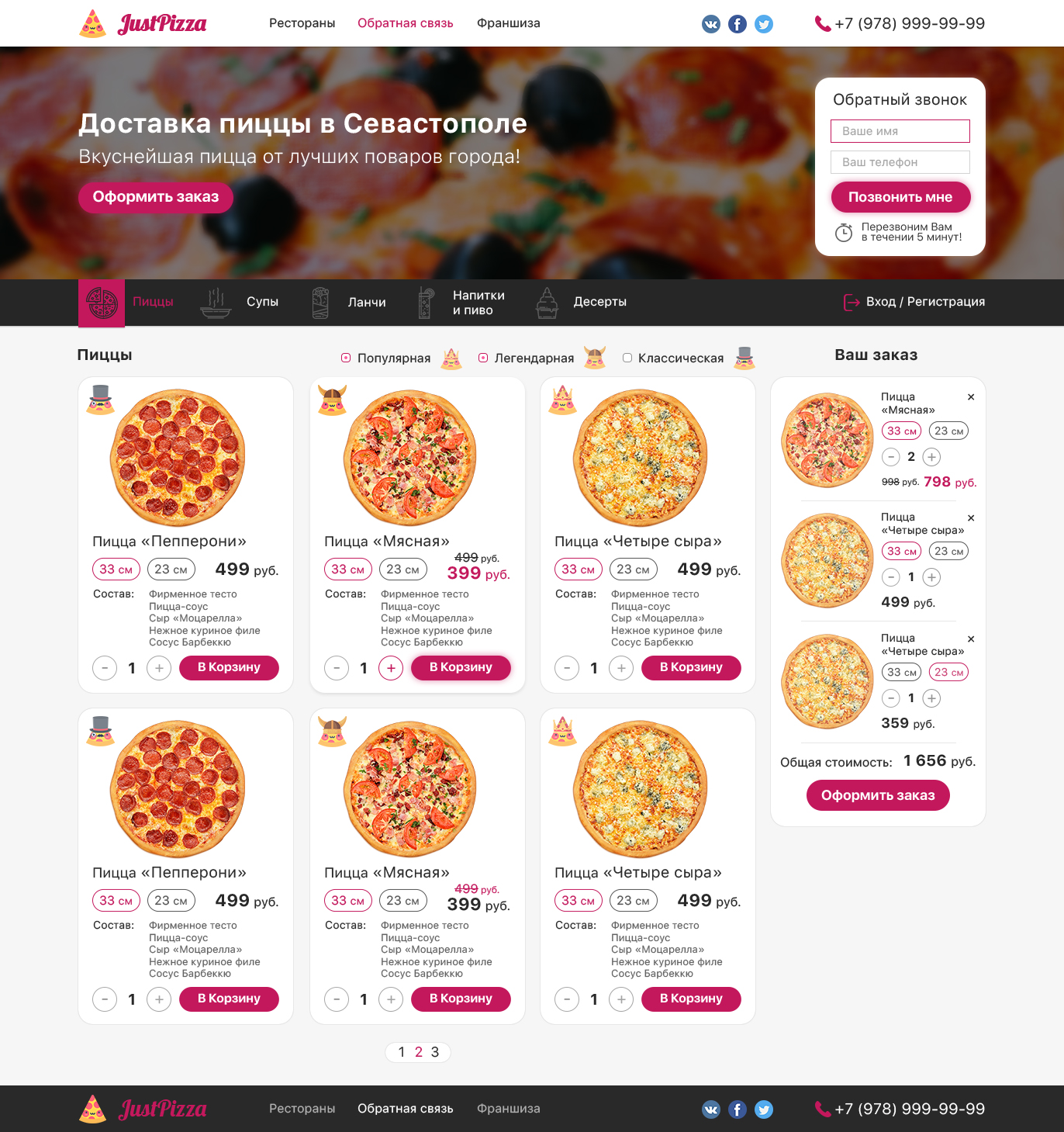The image size is (1064, 1132).
Task: Go to page 3 in pagination
Action: point(435,1052)
